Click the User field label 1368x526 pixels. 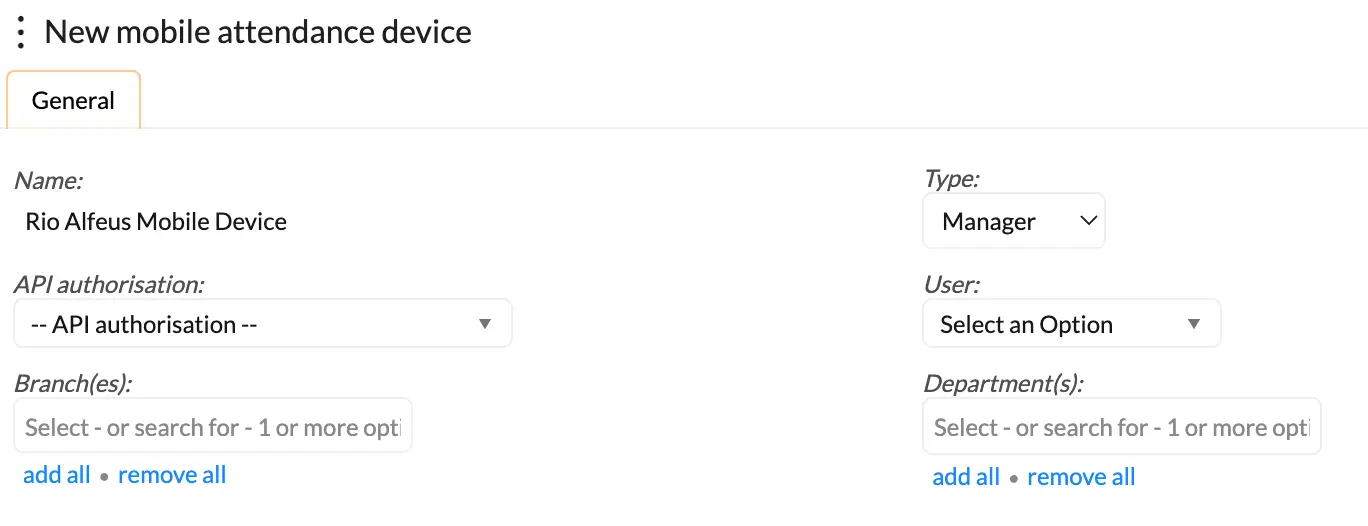951,284
